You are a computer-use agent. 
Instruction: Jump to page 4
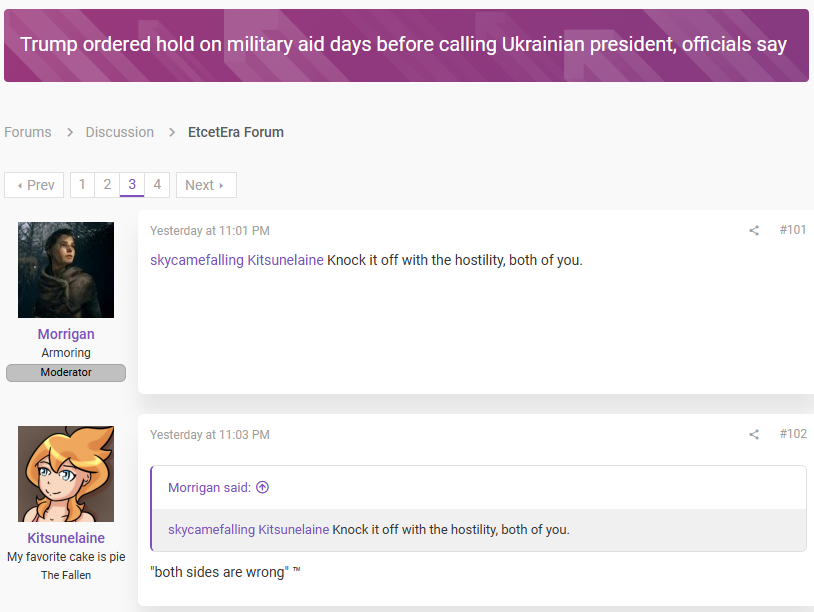point(157,185)
